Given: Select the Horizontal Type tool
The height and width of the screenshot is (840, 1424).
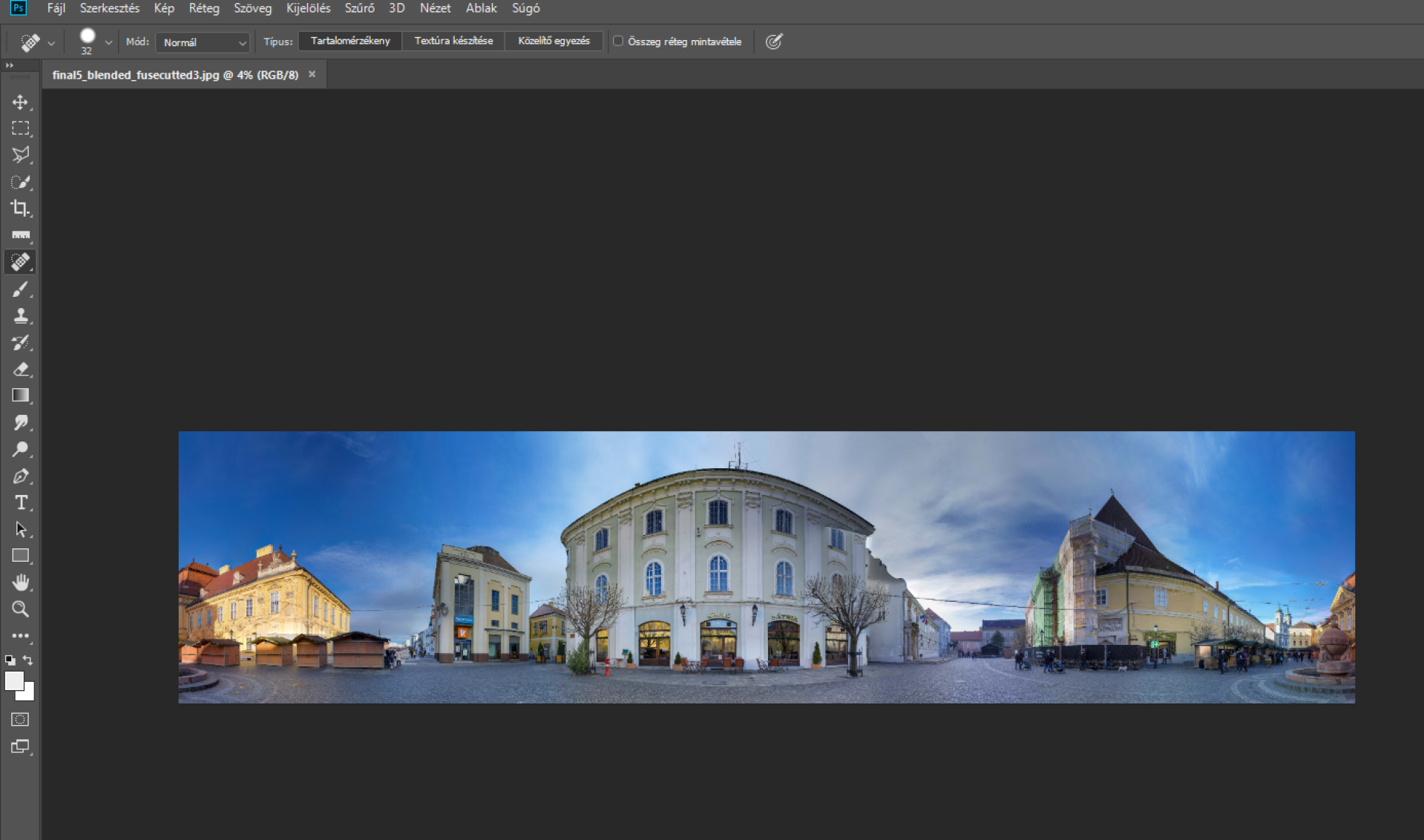Looking at the screenshot, I should point(20,502).
